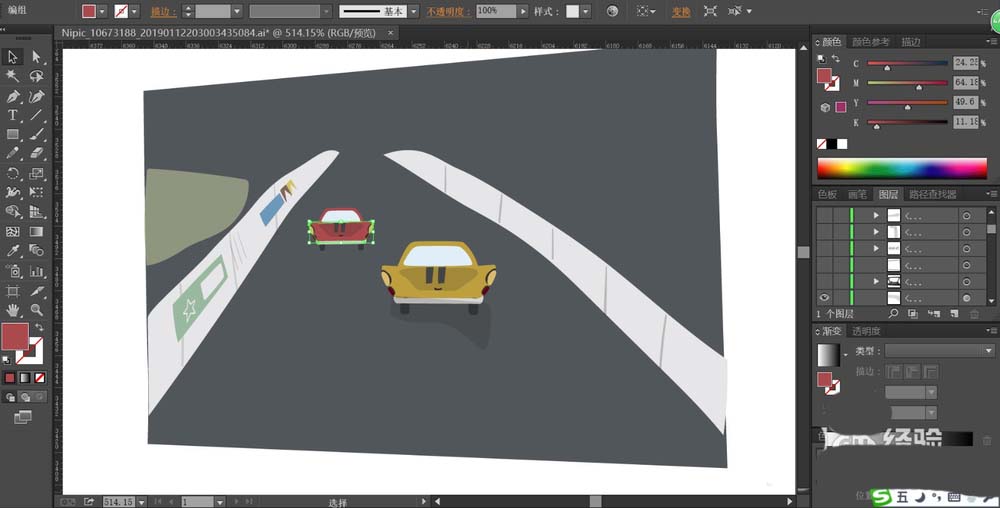Select the Direct Selection tool
1000x508 pixels.
36,57
